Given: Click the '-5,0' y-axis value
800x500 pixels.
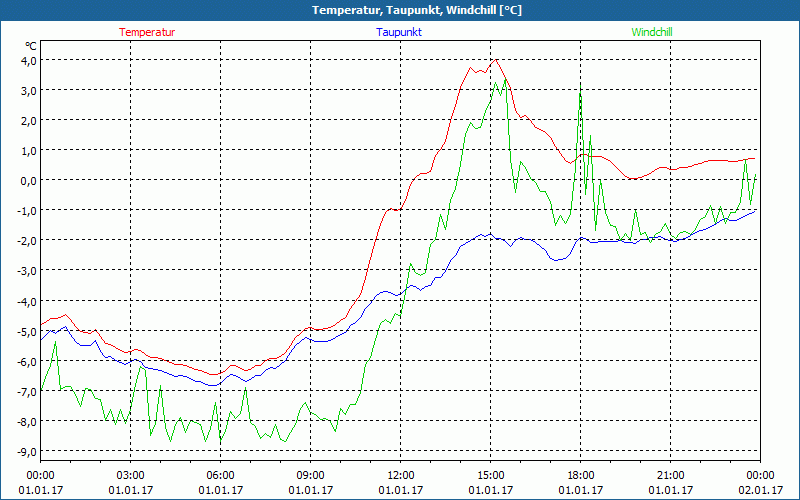Looking at the screenshot, I should click(x=27, y=331).
